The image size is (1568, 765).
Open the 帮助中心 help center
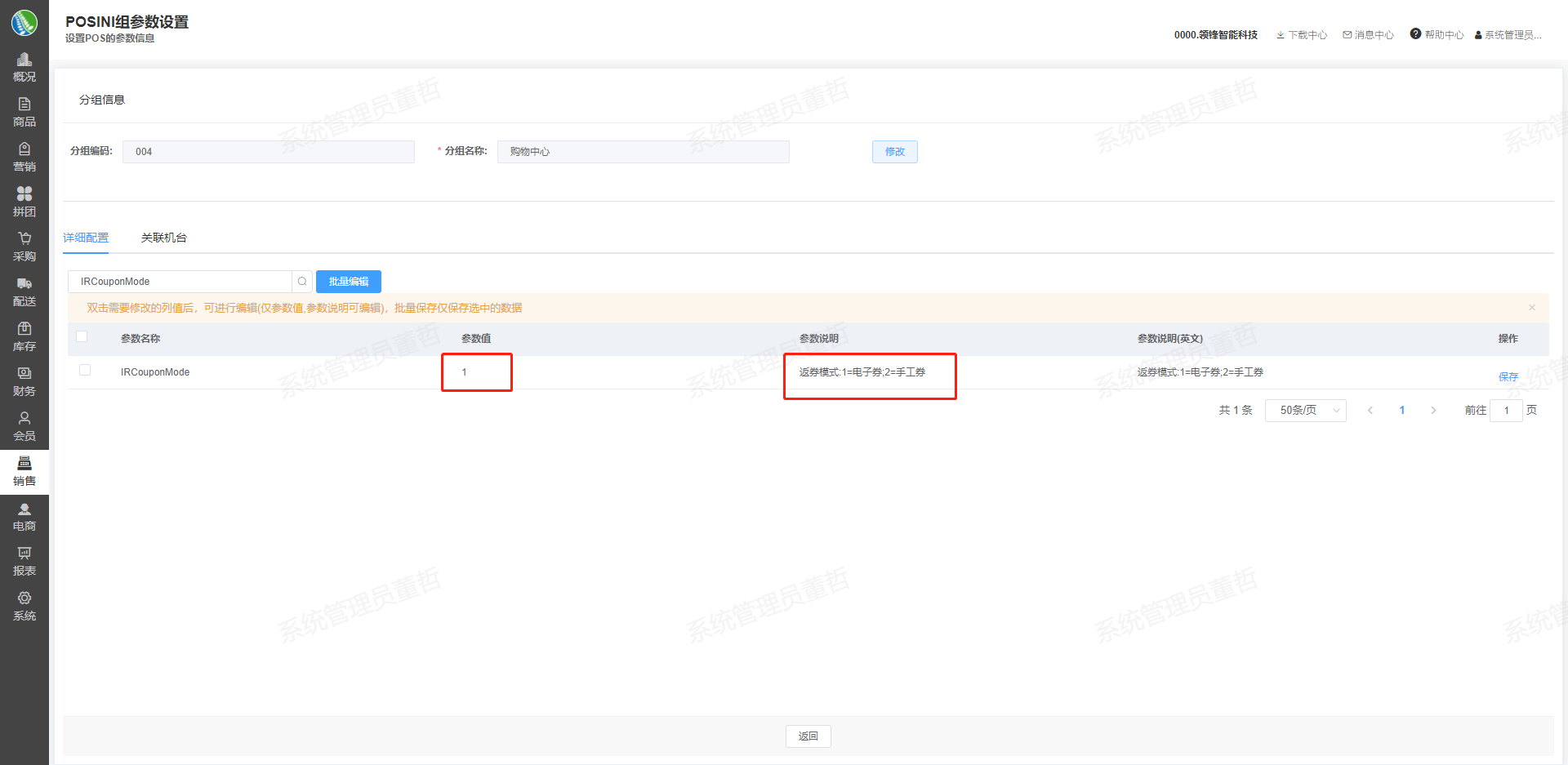click(1437, 34)
